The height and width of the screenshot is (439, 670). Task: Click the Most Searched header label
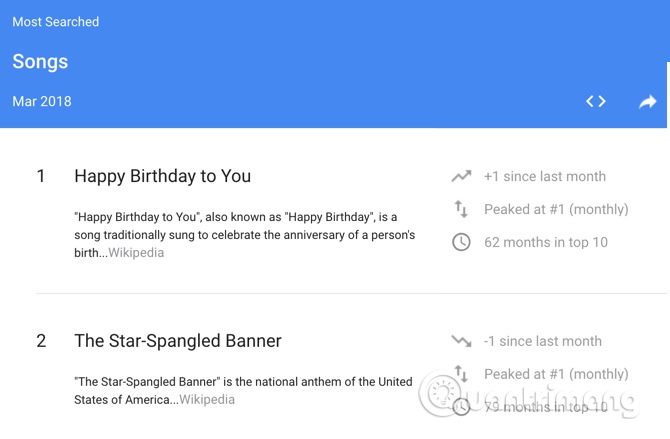point(56,22)
